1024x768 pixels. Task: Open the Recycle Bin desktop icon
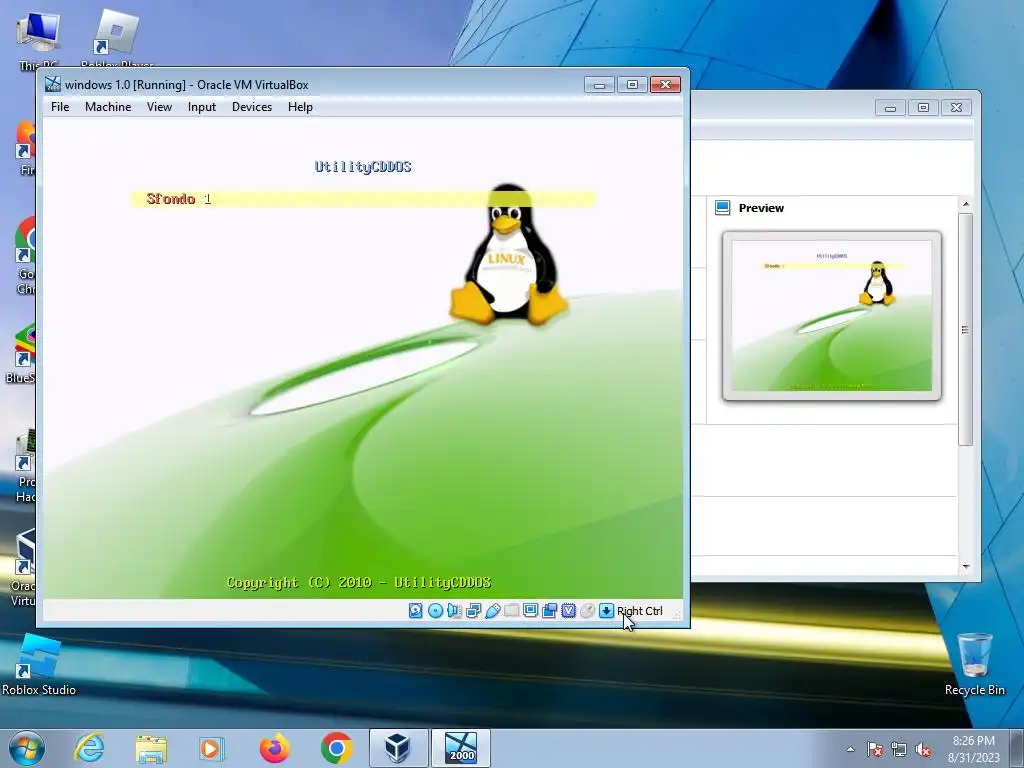(x=974, y=664)
